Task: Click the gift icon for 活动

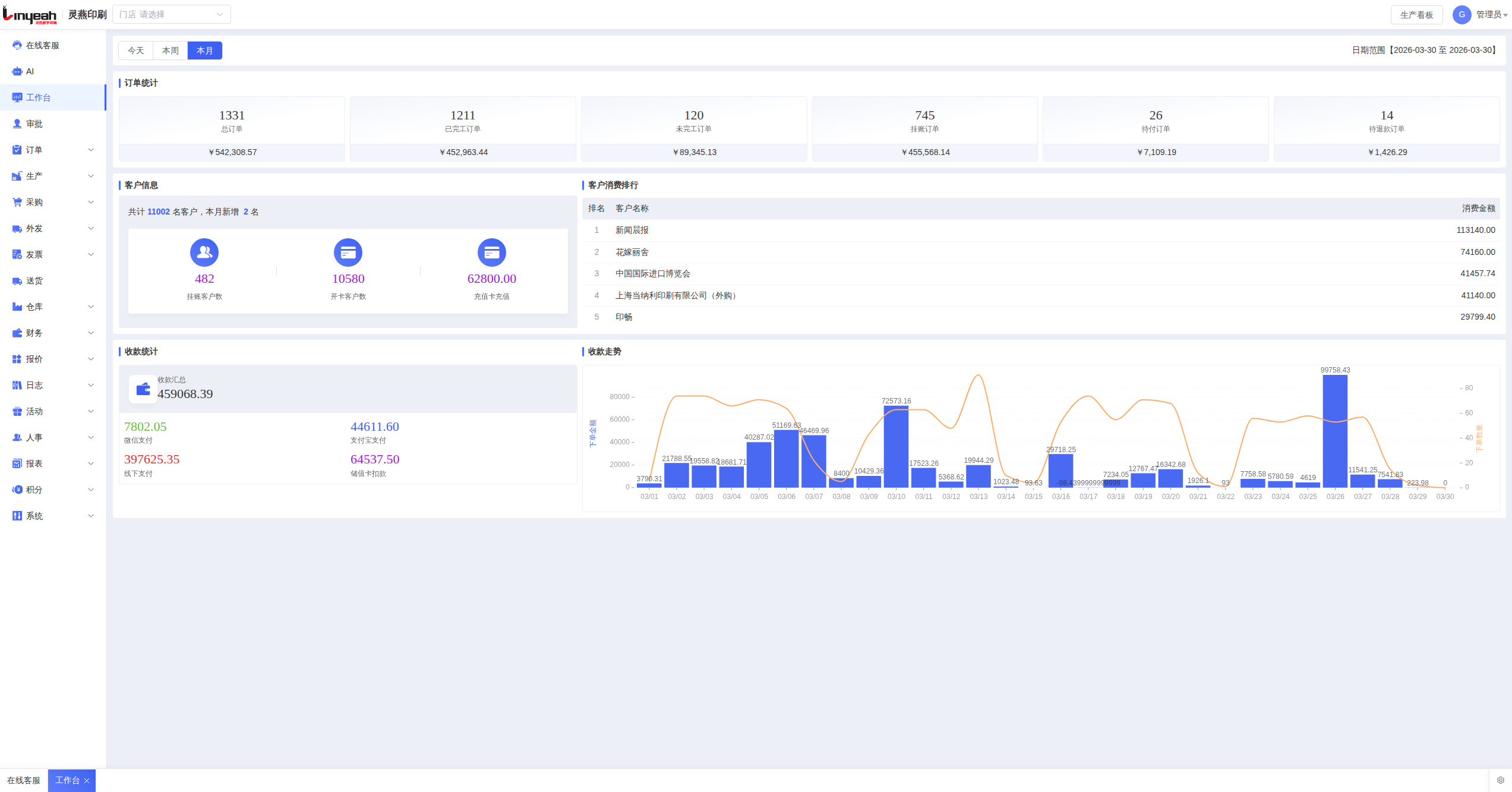Action: pyautogui.click(x=17, y=411)
